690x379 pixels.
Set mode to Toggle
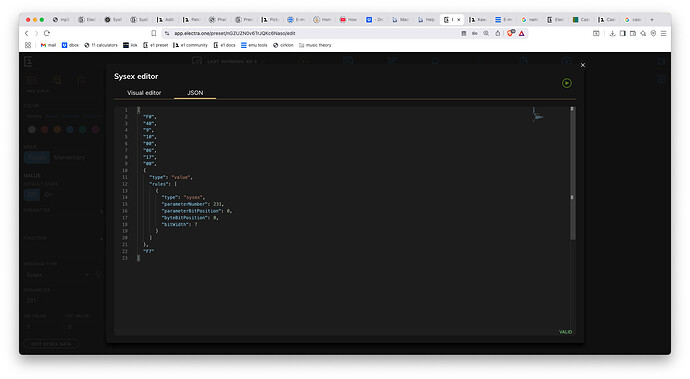point(37,157)
